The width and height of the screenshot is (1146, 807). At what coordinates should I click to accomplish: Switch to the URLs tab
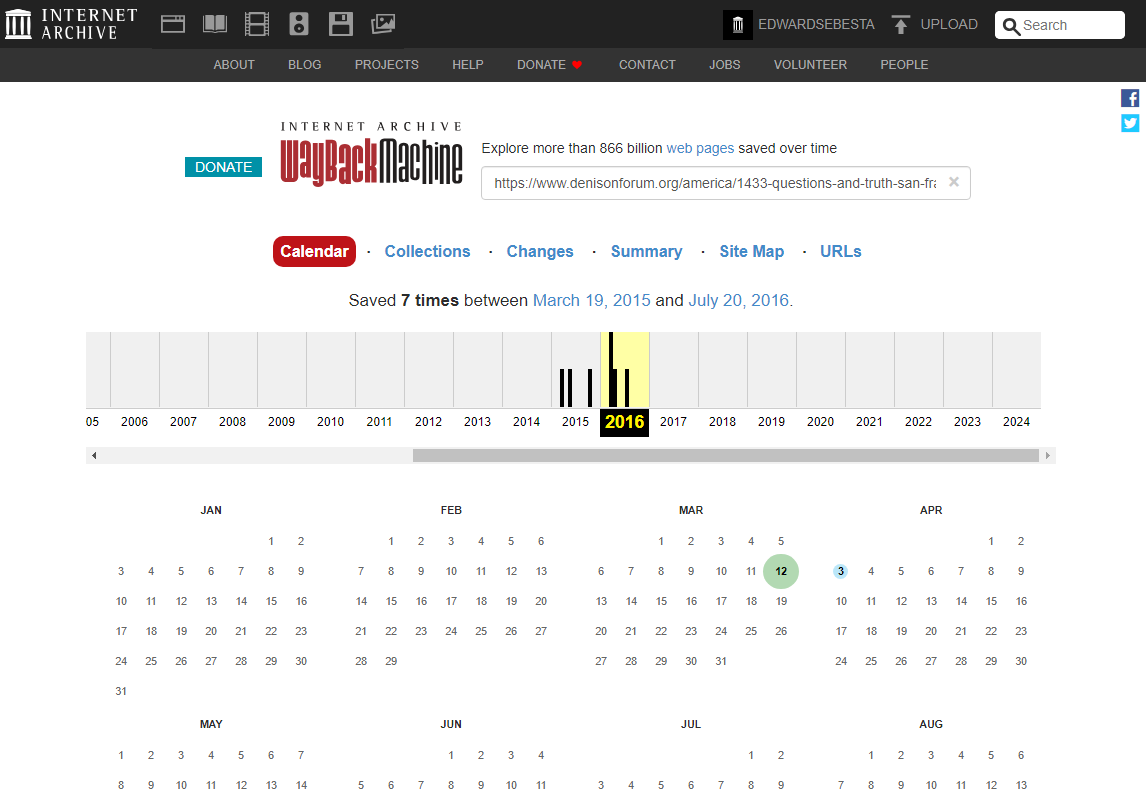[840, 251]
